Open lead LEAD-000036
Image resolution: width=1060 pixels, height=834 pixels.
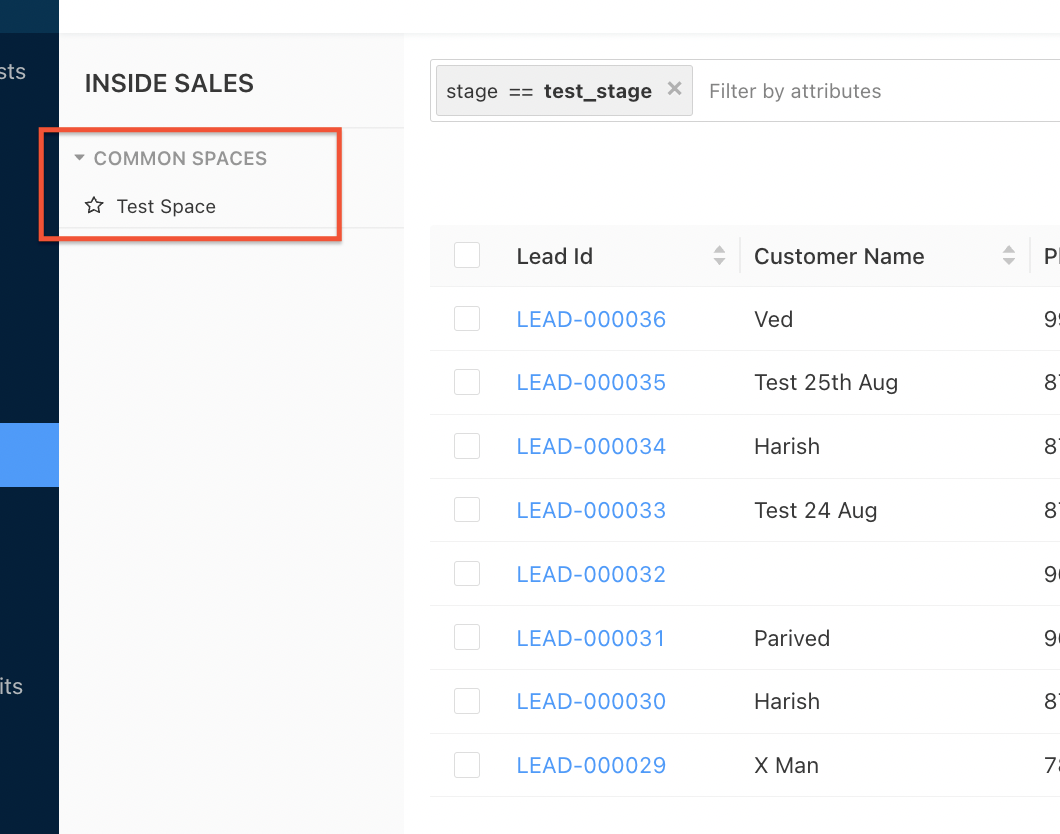click(x=591, y=320)
